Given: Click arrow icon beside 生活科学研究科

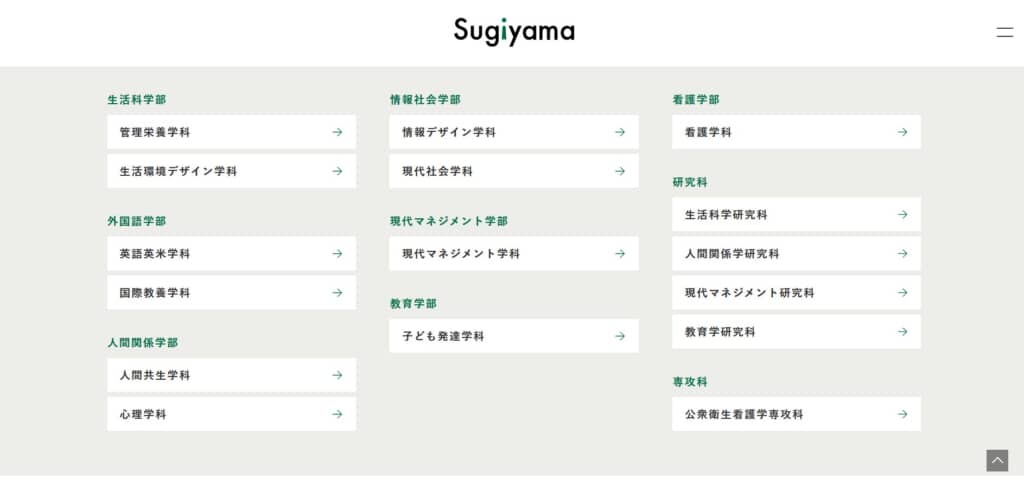Looking at the screenshot, I should (x=902, y=214).
